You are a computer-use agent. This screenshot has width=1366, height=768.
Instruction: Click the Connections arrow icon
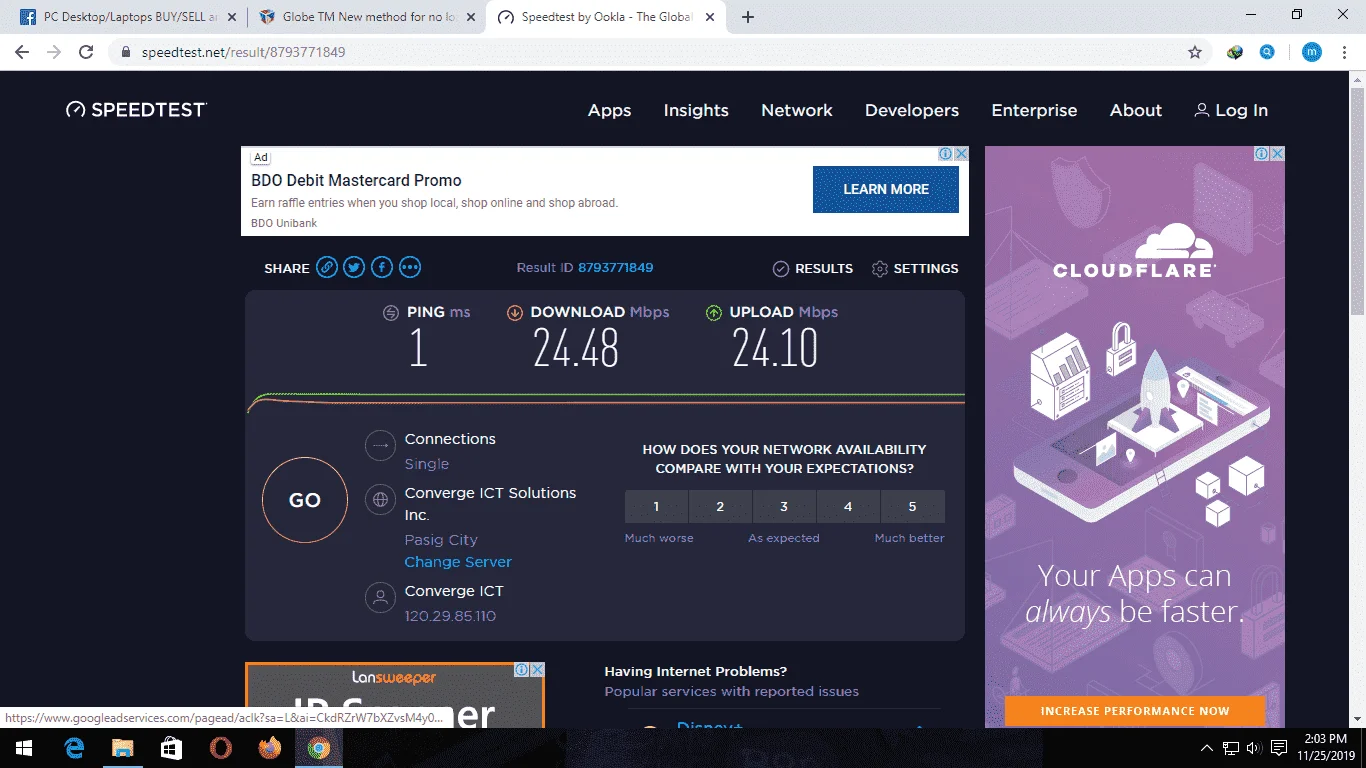(380, 446)
